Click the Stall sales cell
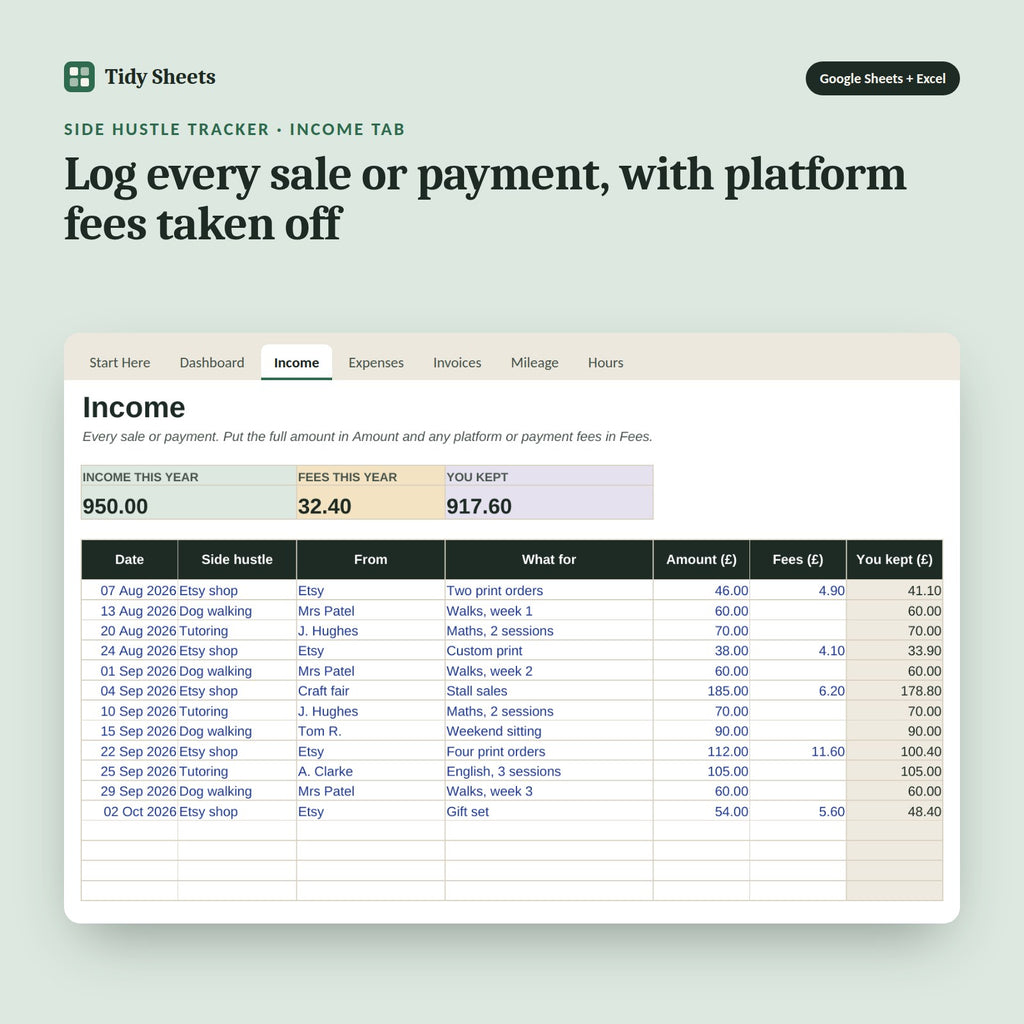Image resolution: width=1024 pixels, height=1024 pixels. [x=549, y=691]
